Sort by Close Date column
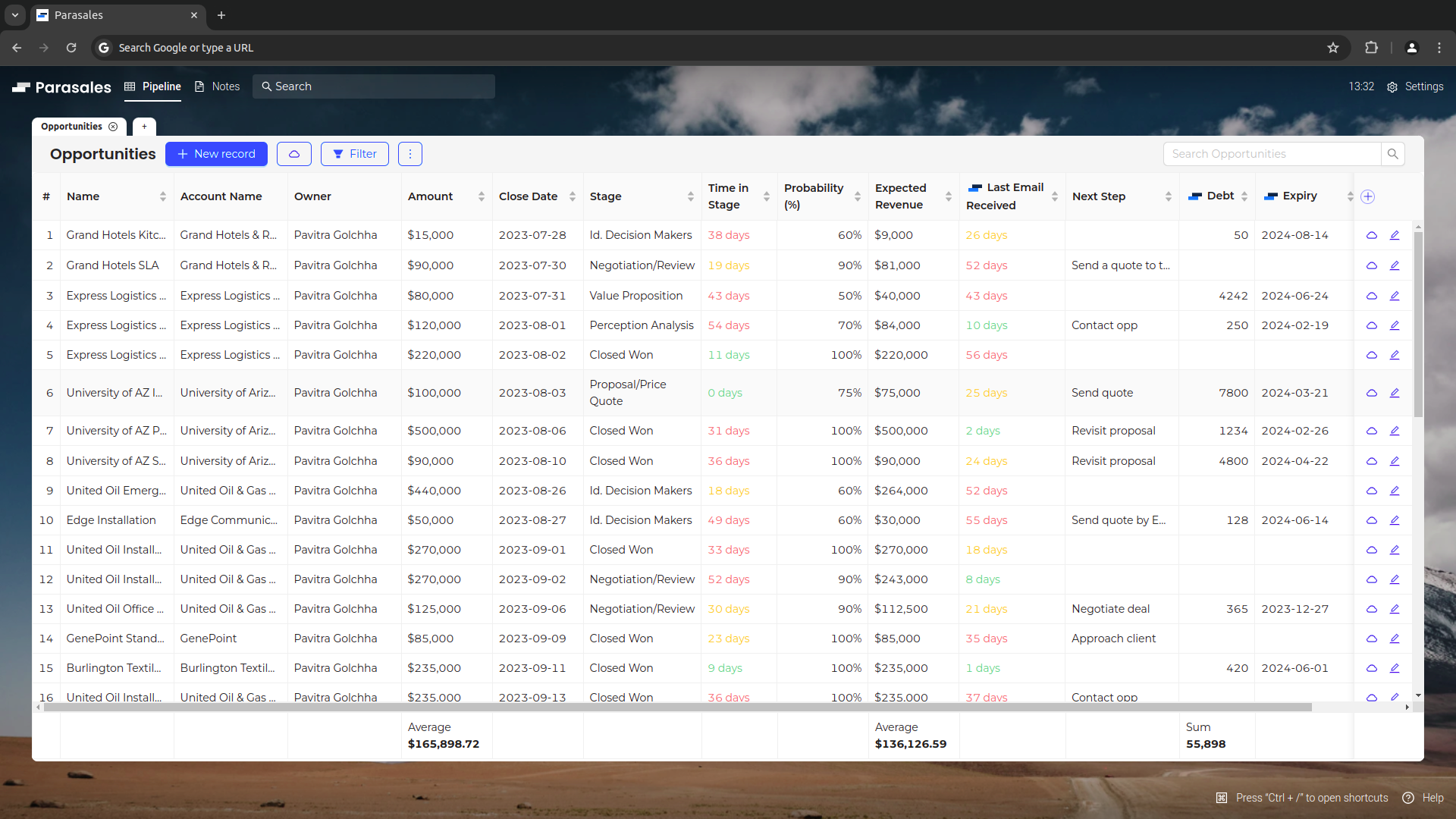 (x=573, y=196)
